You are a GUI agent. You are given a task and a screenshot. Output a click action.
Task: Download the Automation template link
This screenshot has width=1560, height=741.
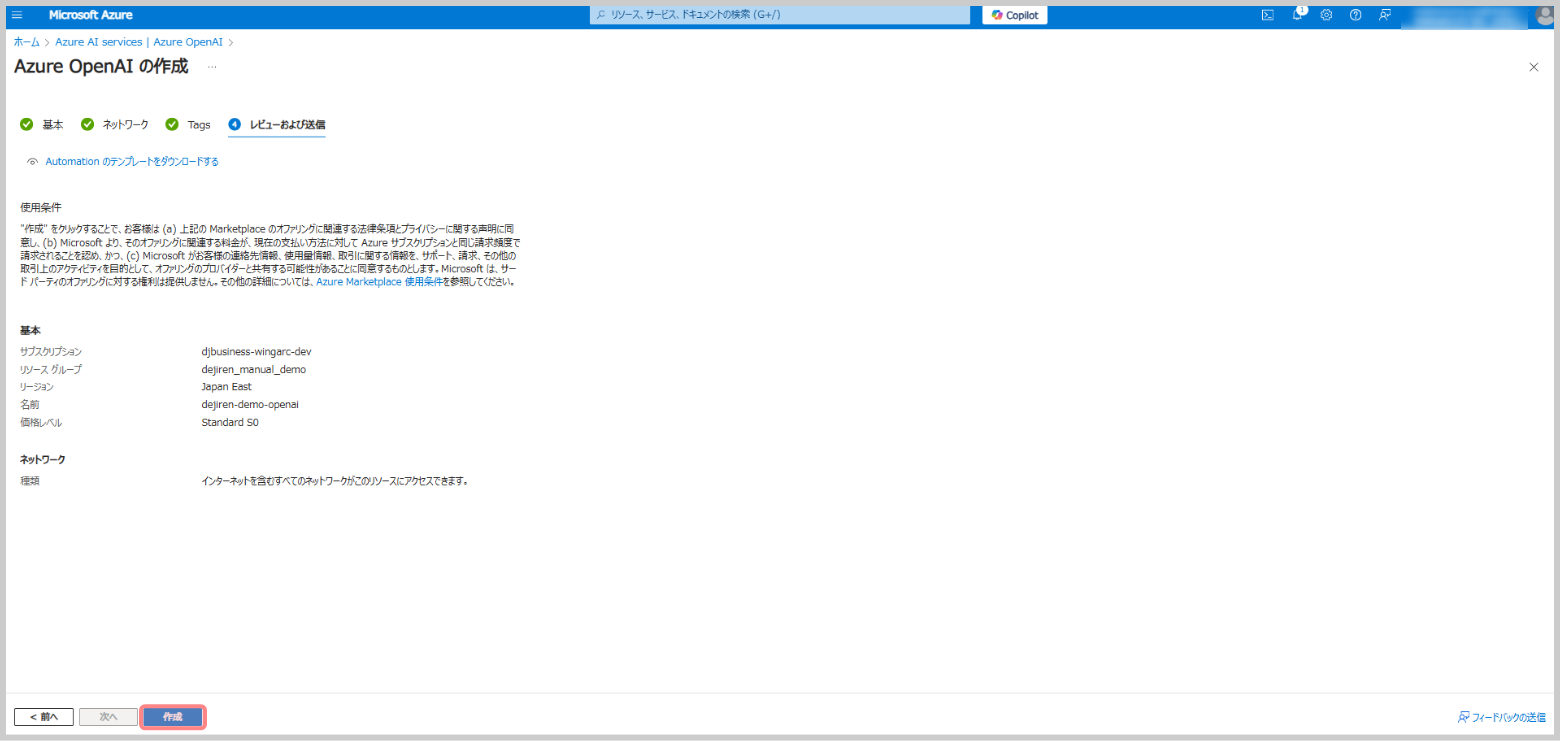[132, 162]
